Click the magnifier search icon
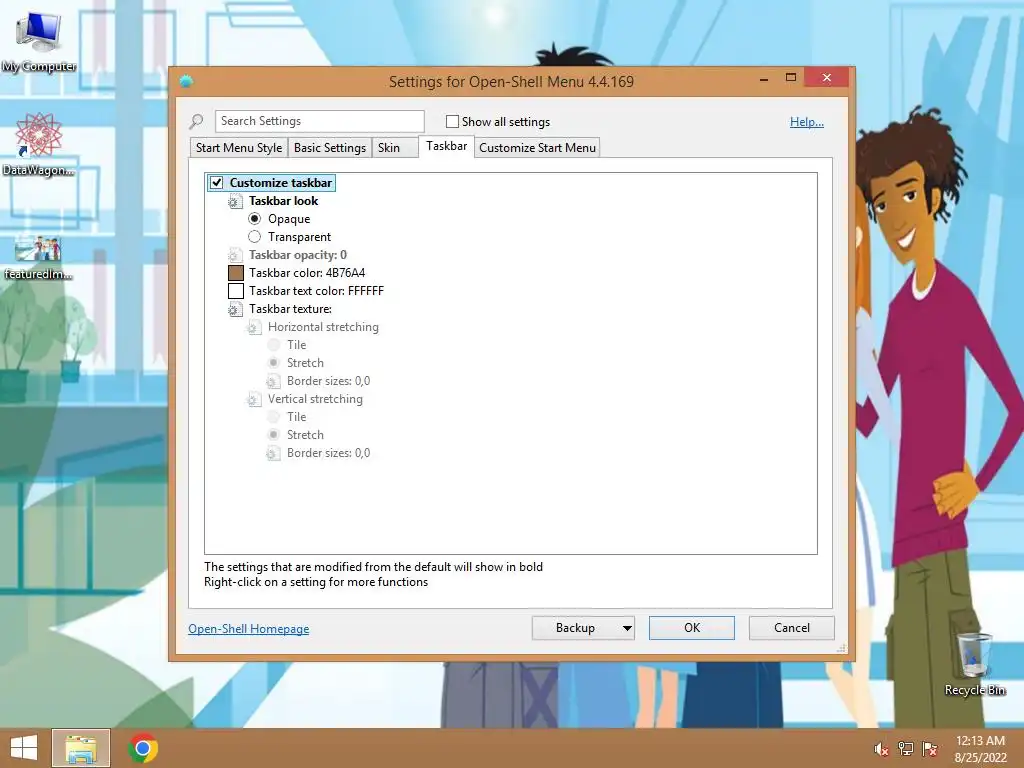1024x768 pixels. 196,121
